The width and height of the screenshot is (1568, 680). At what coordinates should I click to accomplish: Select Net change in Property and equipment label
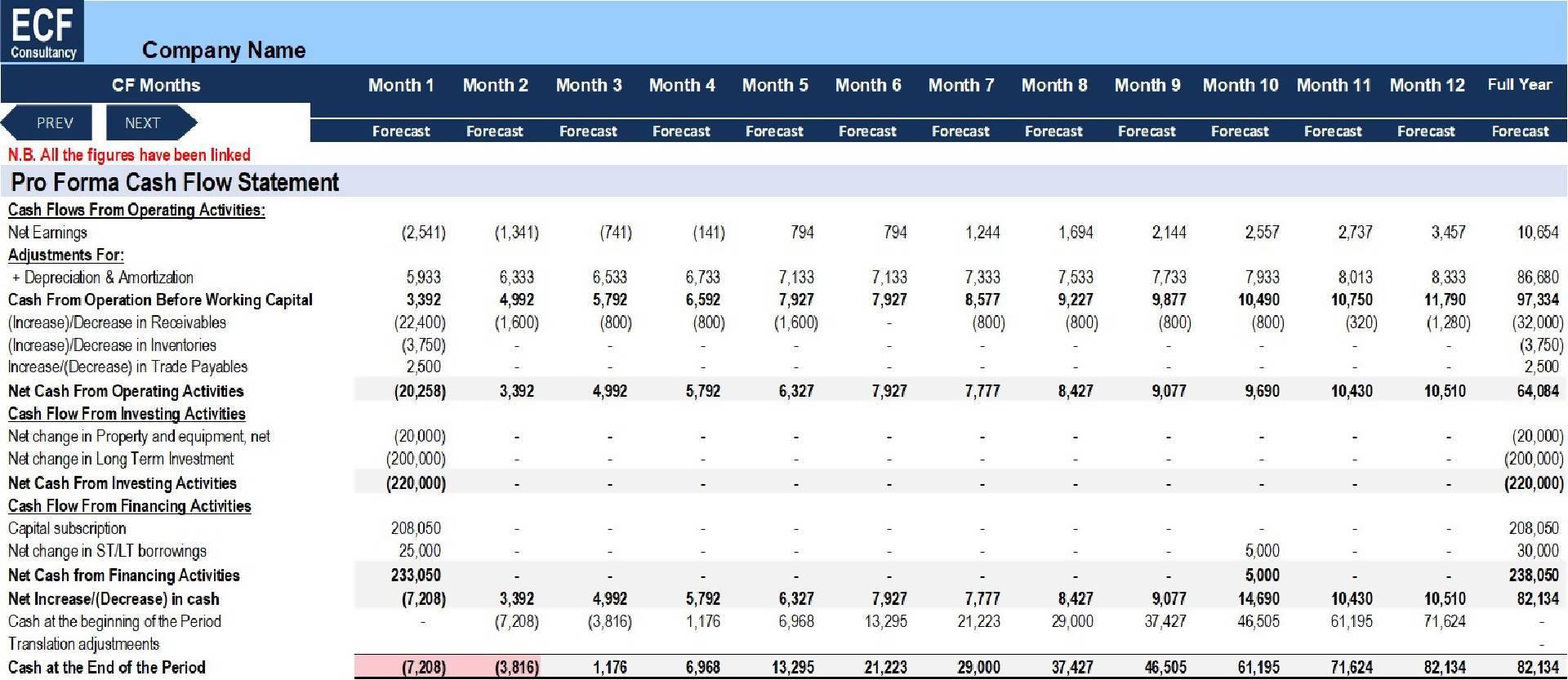point(139,437)
